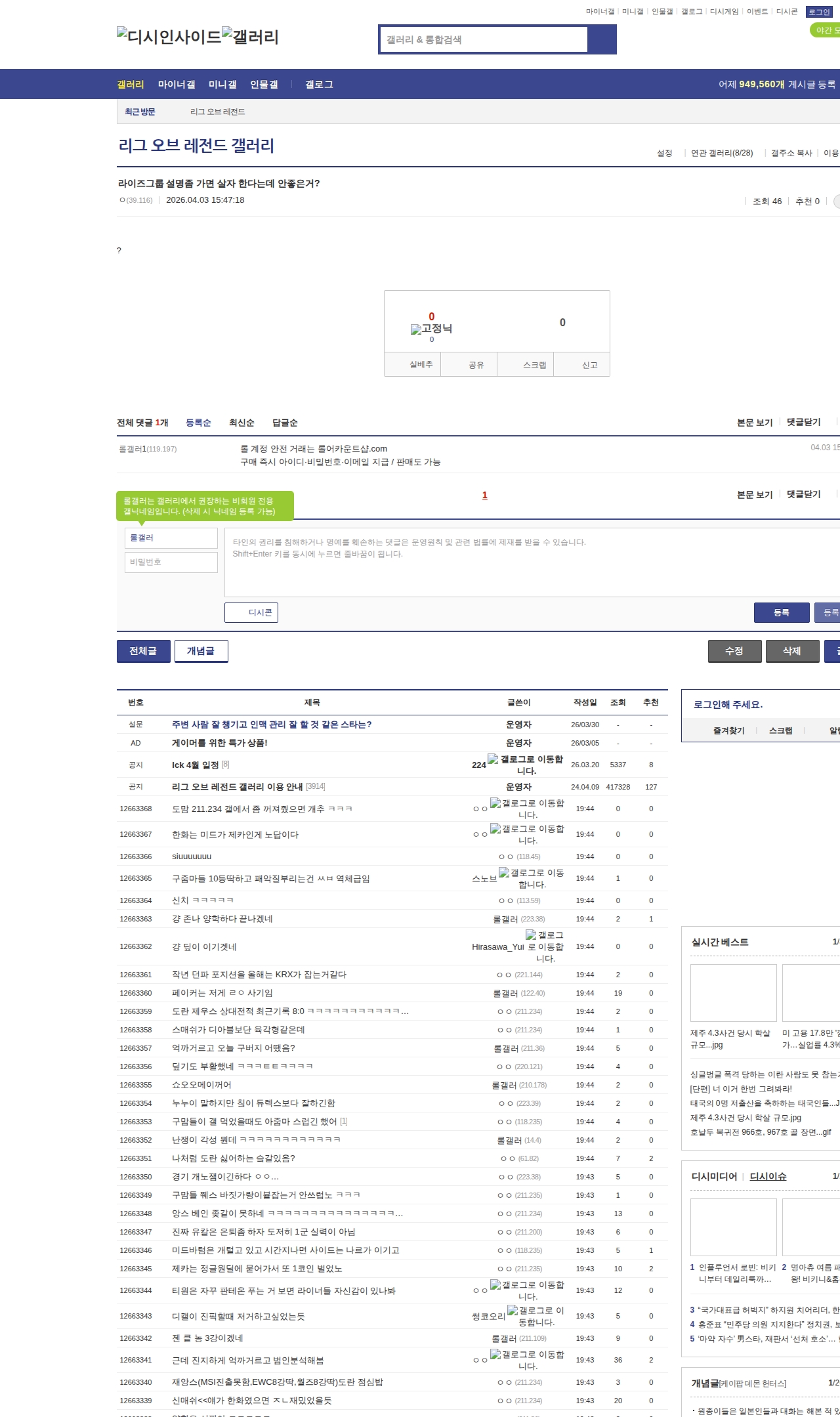Click the 삭제 delete button

pyautogui.click(x=792, y=651)
